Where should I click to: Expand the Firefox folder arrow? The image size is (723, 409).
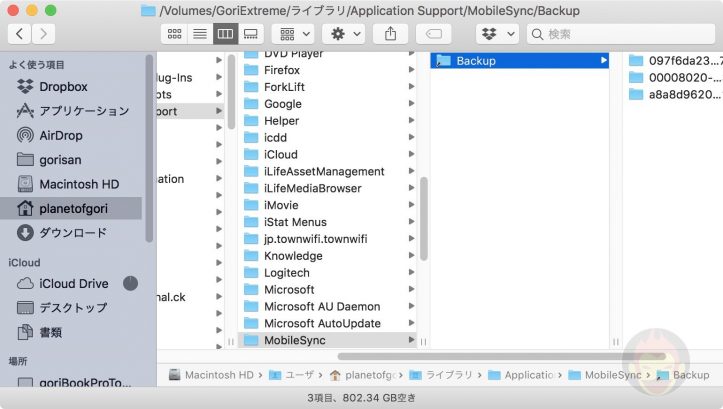411,70
